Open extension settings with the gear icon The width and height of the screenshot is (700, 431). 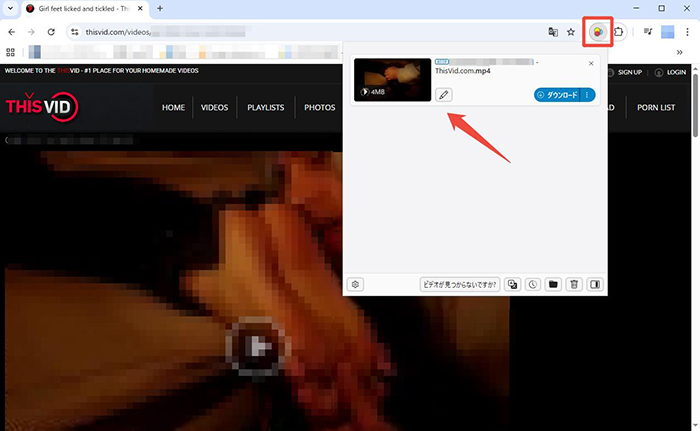[x=355, y=285]
